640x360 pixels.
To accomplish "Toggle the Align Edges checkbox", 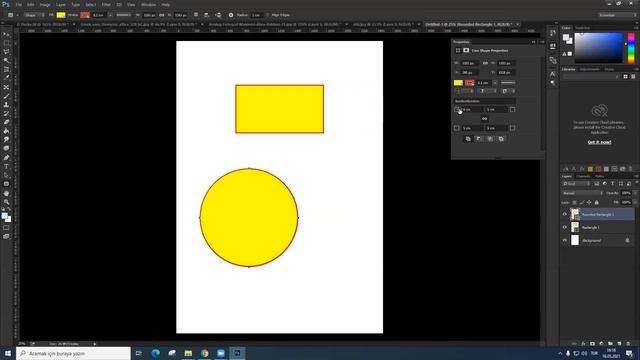I will 268,15.
